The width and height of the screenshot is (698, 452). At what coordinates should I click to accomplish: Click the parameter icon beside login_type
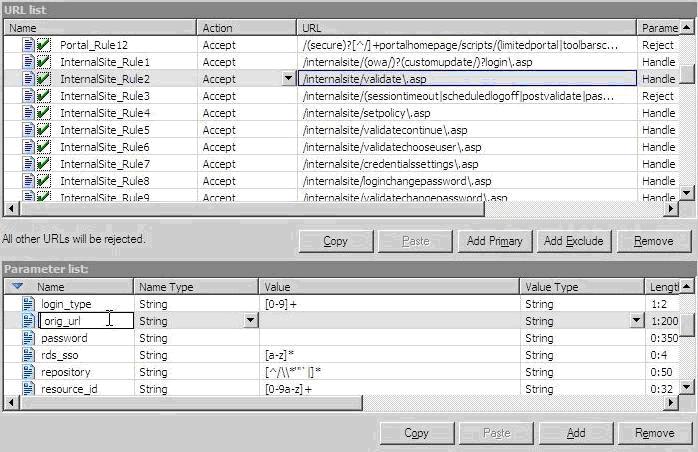coord(28,304)
